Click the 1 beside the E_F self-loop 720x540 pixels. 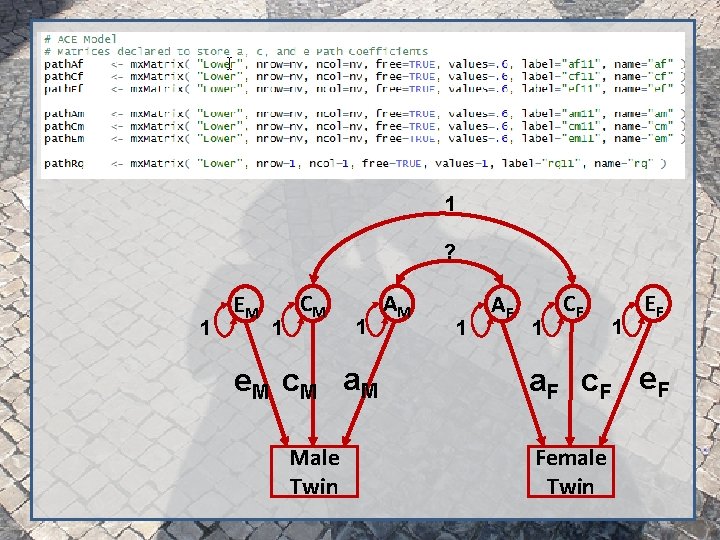(x=617, y=327)
